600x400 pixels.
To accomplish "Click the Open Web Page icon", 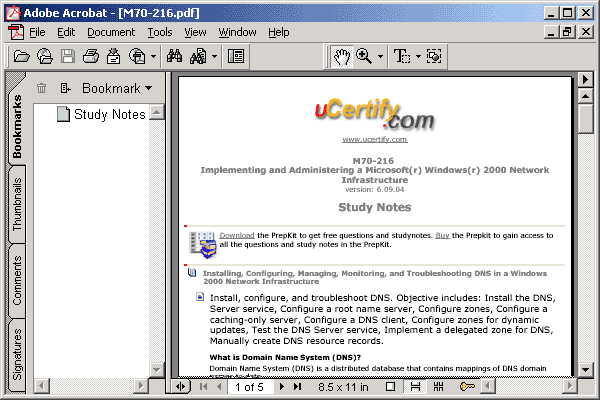I will coord(45,57).
